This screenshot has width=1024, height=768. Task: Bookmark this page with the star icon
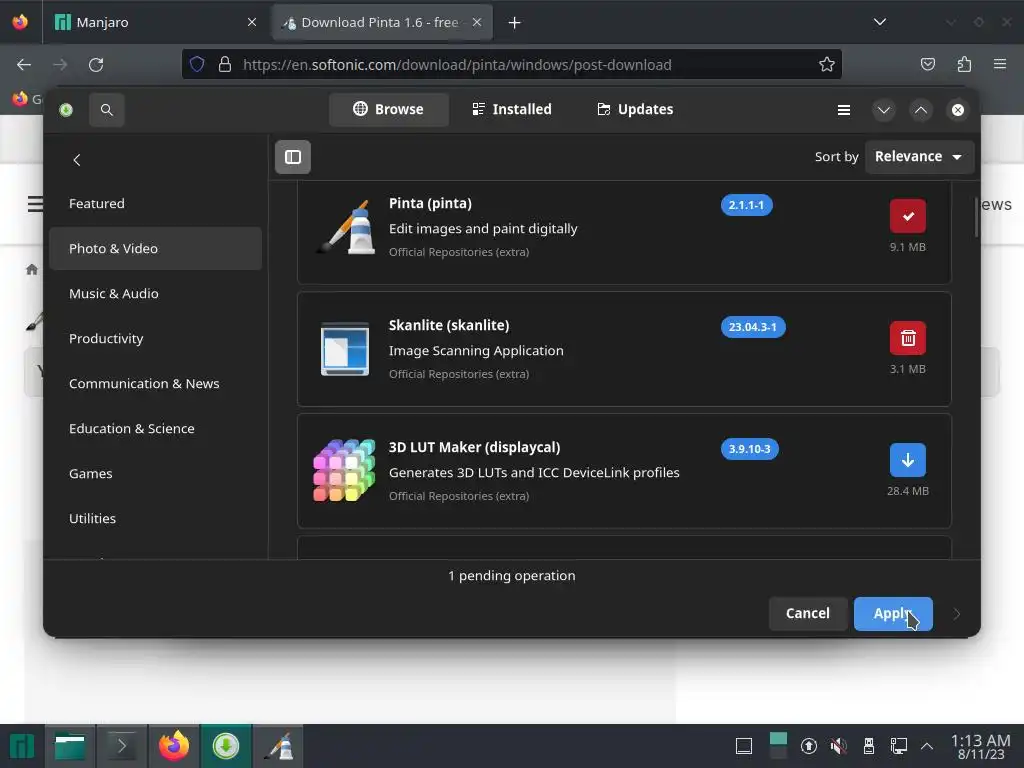coord(827,64)
